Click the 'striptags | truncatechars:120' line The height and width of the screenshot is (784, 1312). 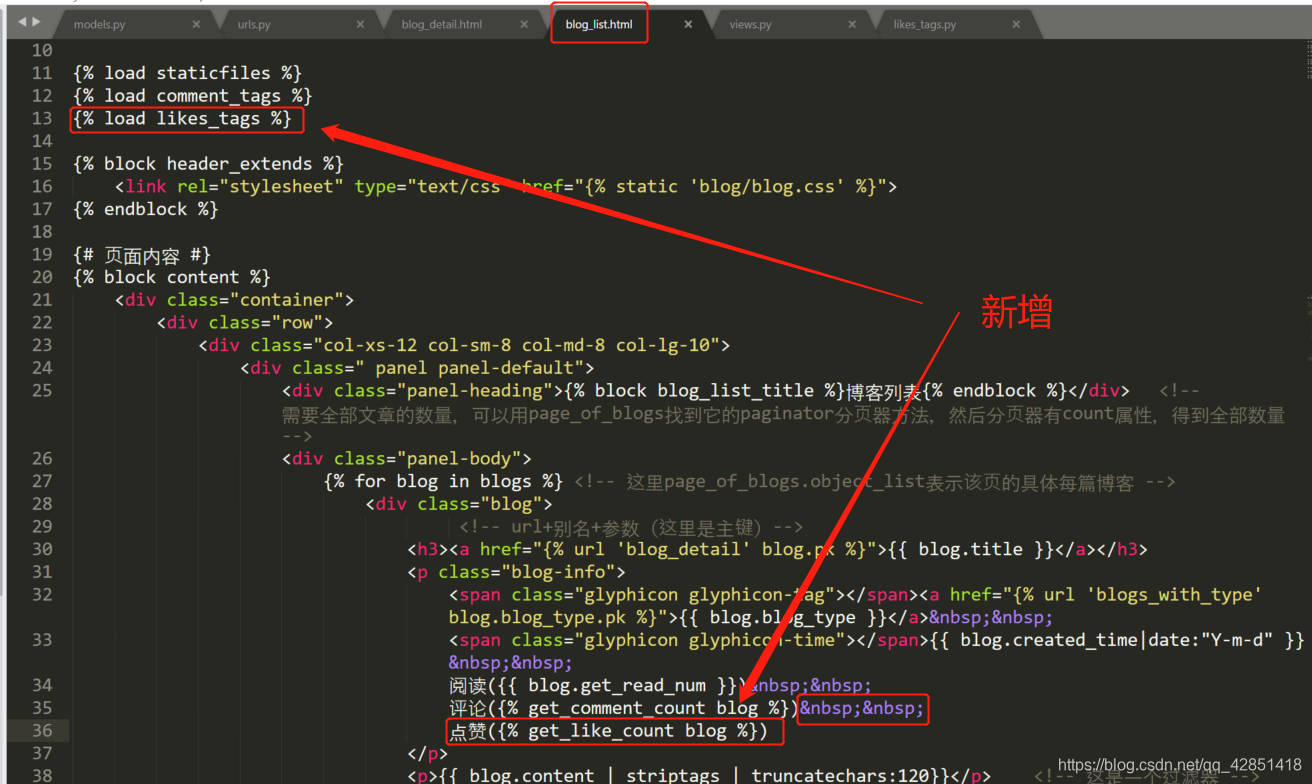[699, 776]
